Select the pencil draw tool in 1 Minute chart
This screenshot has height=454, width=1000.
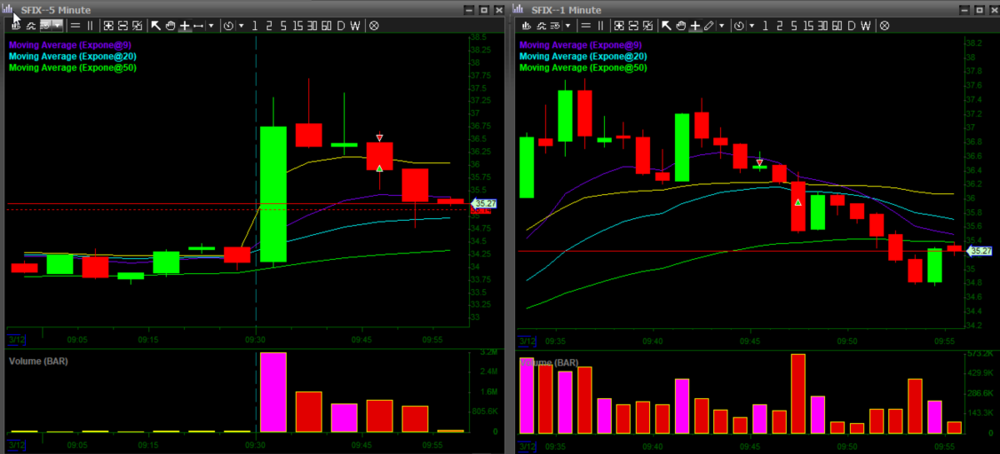[x=709, y=24]
